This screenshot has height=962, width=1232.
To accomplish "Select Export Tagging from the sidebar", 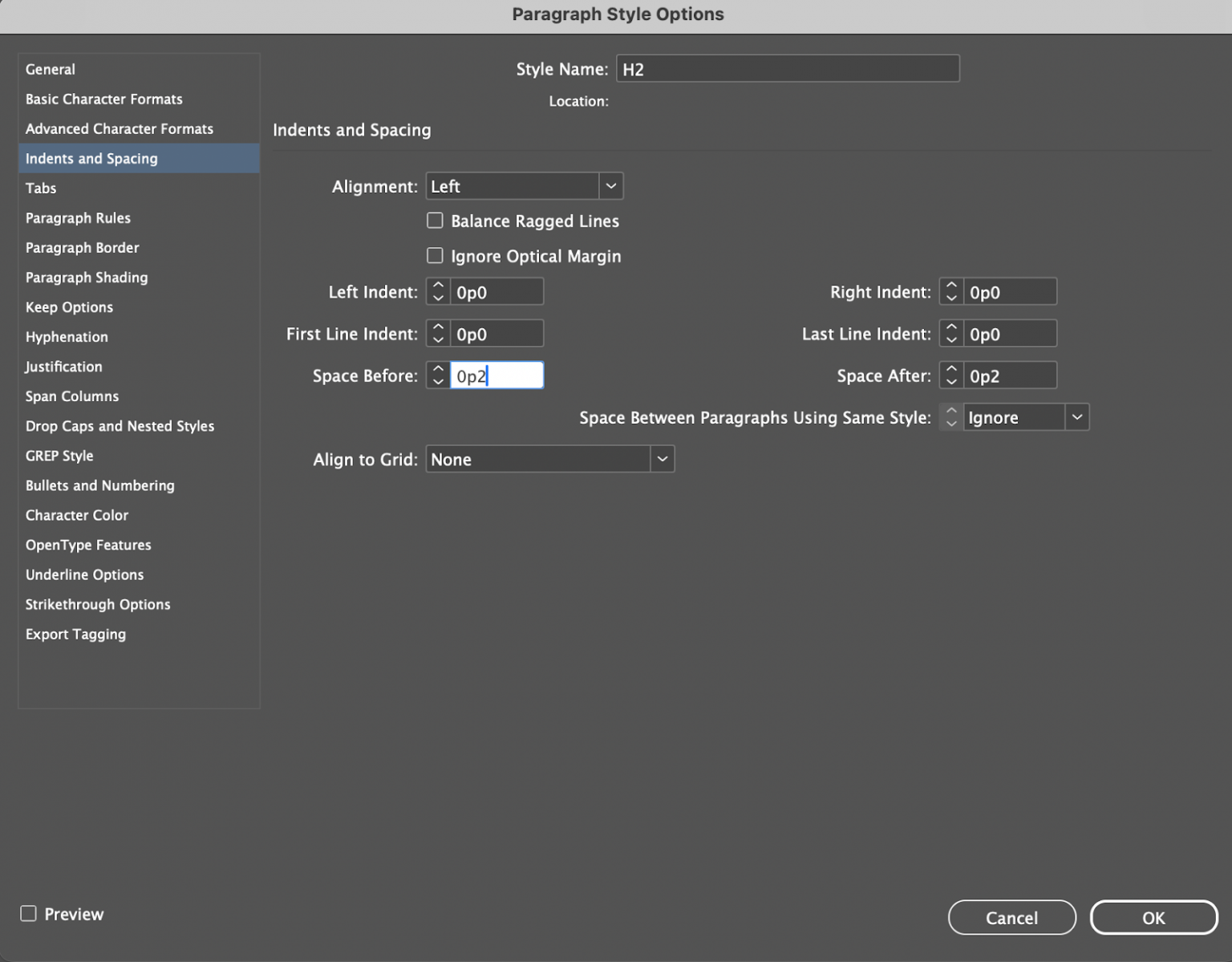I will [x=75, y=634].
